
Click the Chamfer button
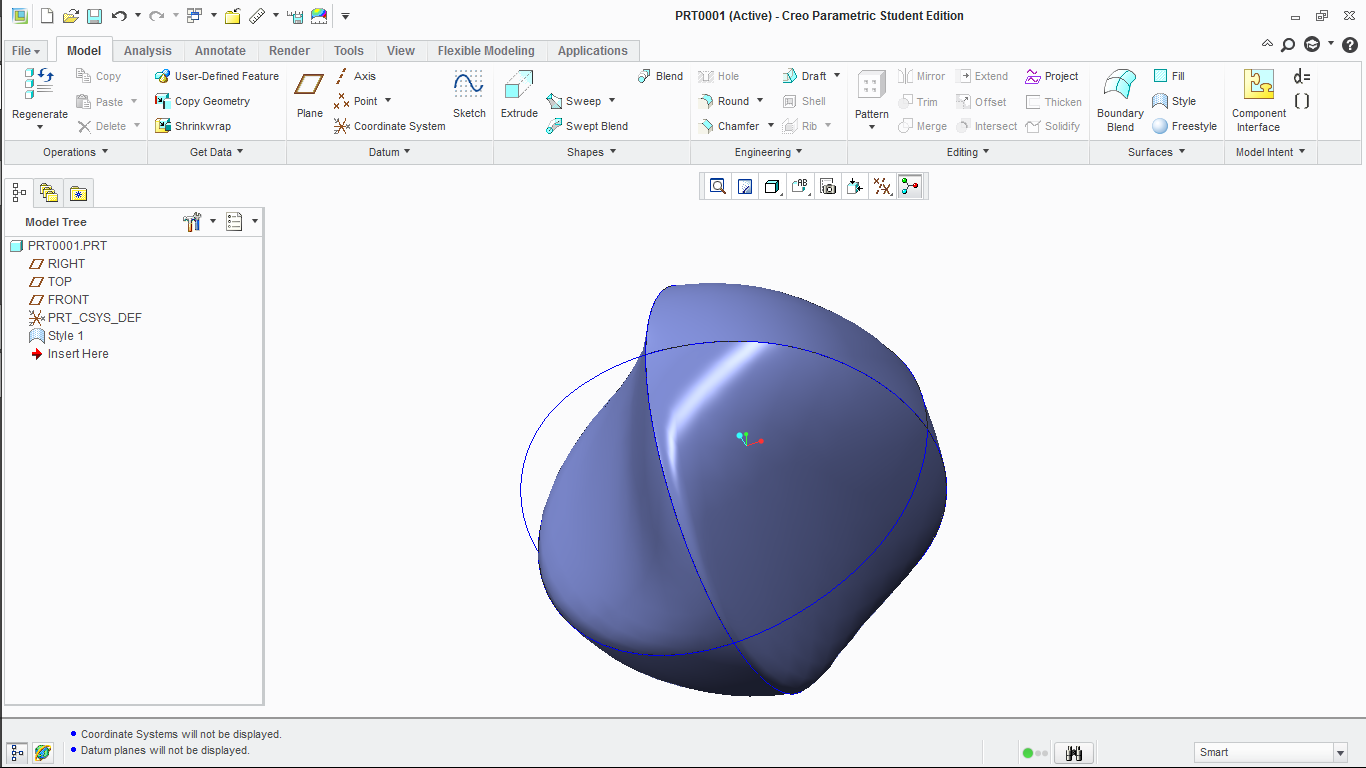click(x=729, y=126)
